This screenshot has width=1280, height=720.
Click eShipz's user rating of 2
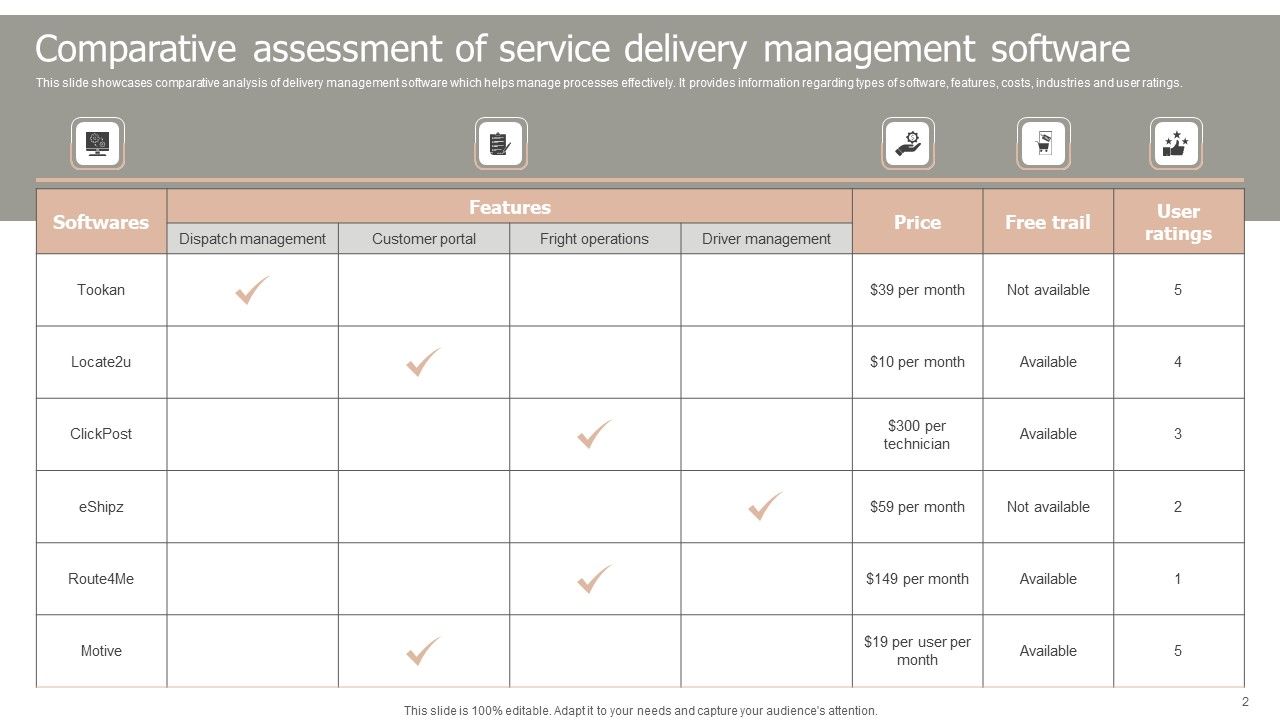pos(1178,507)
